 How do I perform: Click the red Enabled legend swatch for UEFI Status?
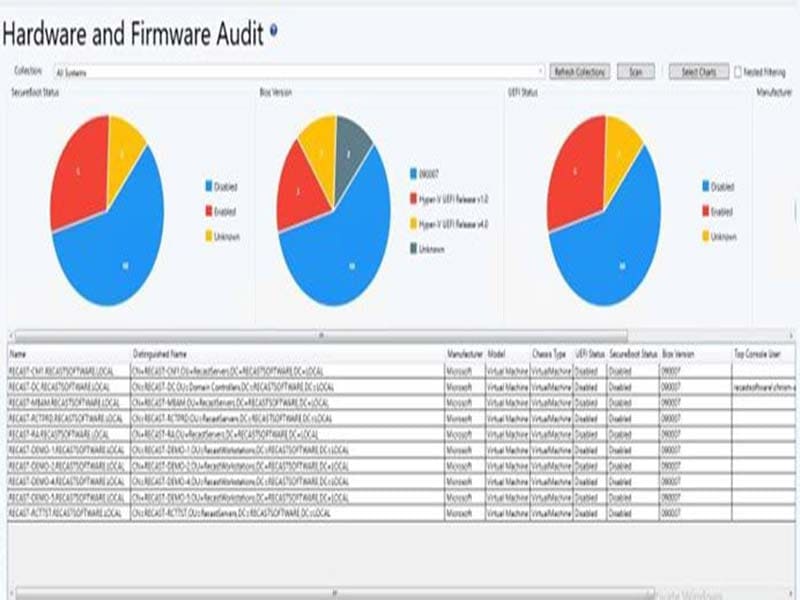(706, 211)
